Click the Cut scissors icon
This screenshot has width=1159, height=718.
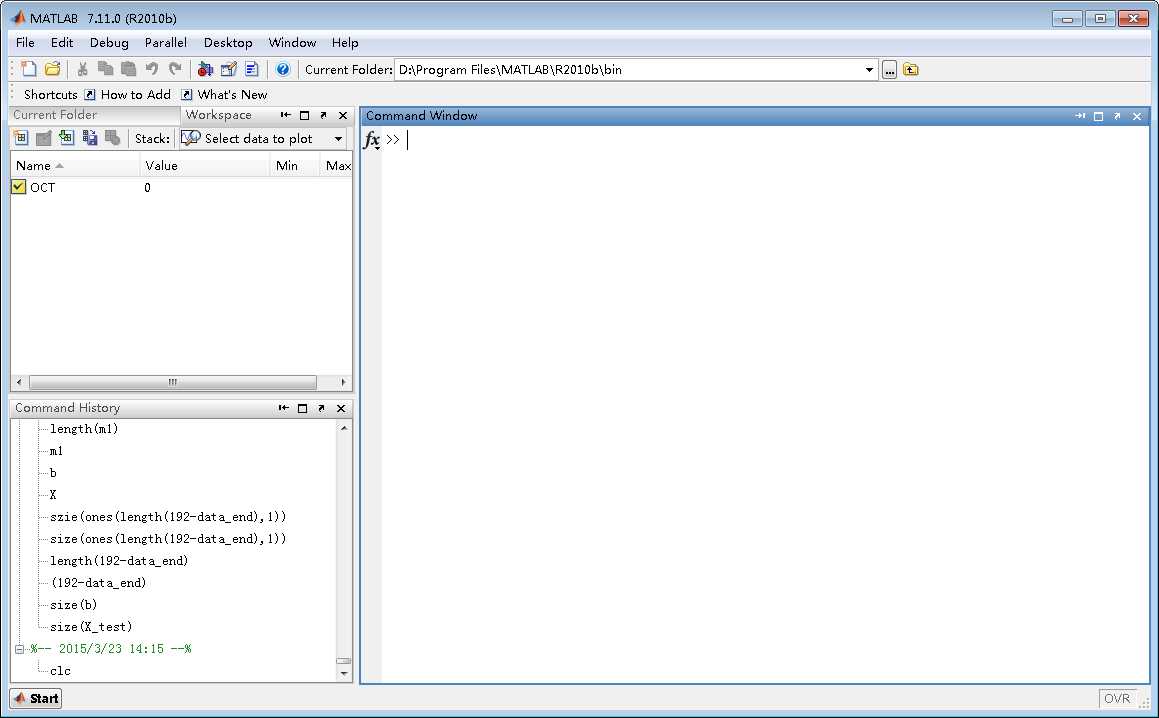point(82,70)
